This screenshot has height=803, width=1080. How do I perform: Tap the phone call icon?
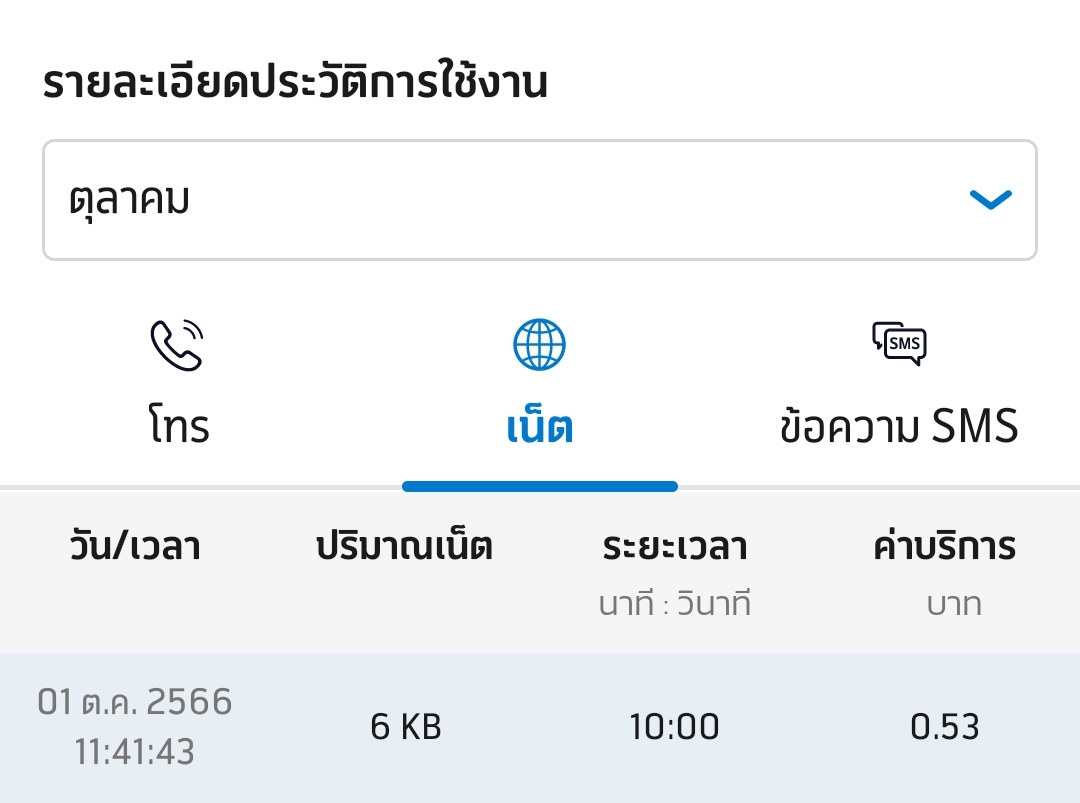tap(177, 346)
